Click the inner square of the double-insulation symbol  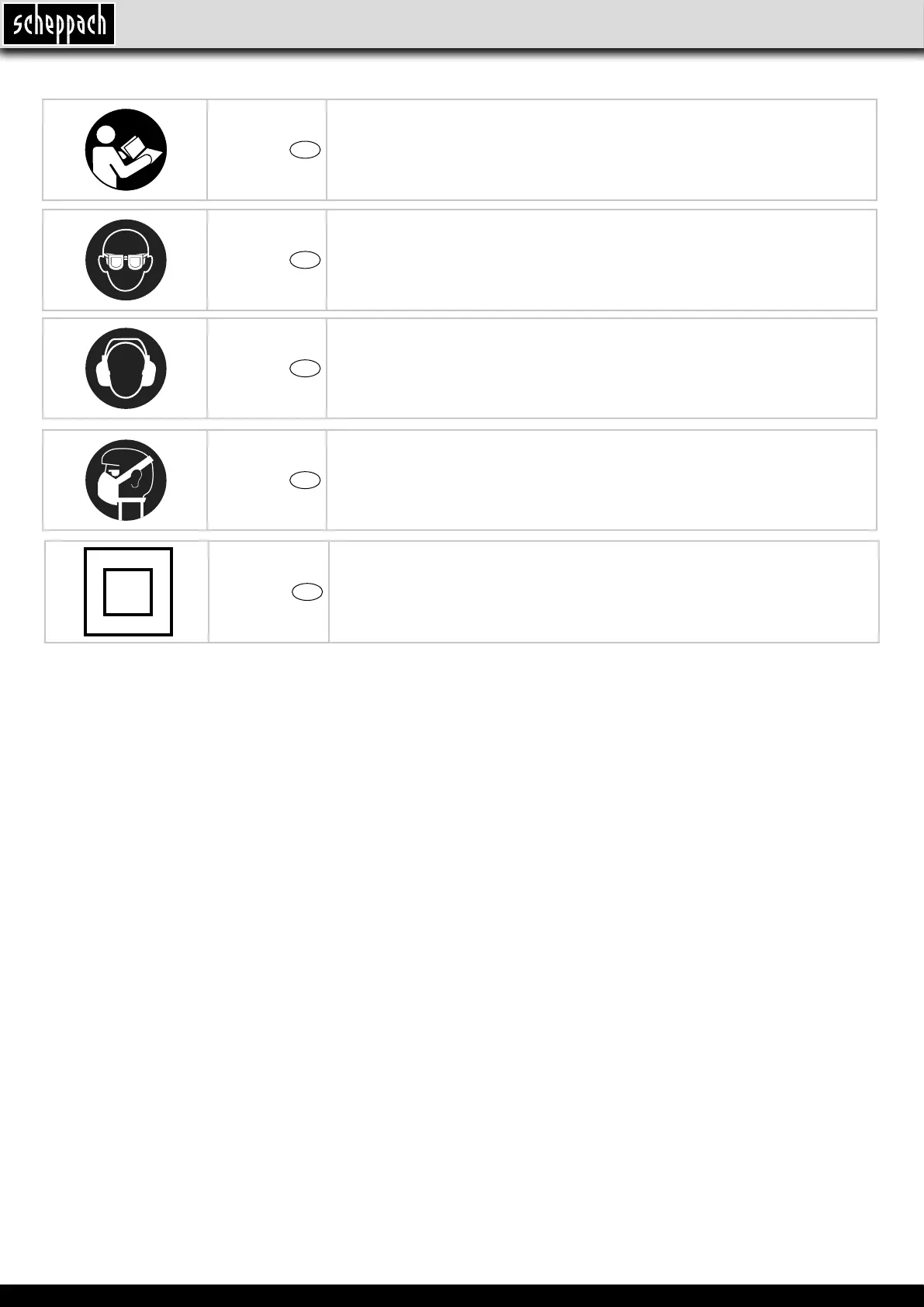(x=128, y=592)
